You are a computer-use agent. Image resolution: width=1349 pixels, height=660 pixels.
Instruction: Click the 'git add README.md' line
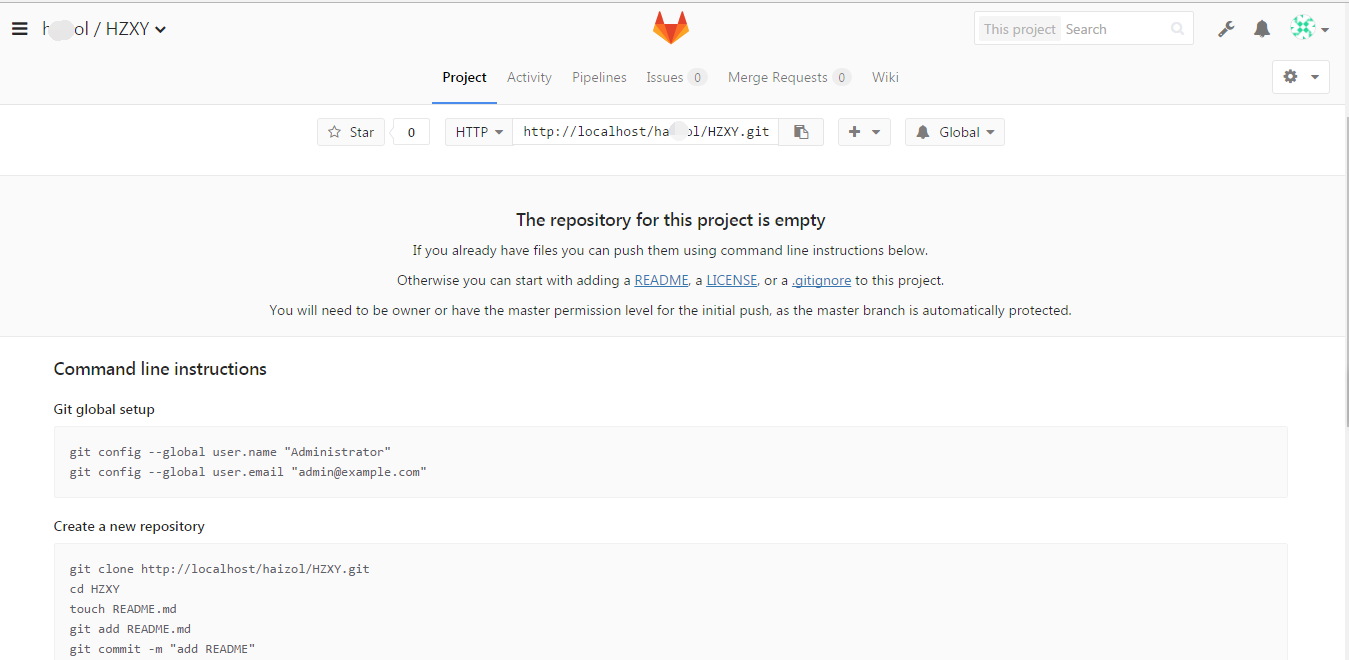click(x=130, y=629)
